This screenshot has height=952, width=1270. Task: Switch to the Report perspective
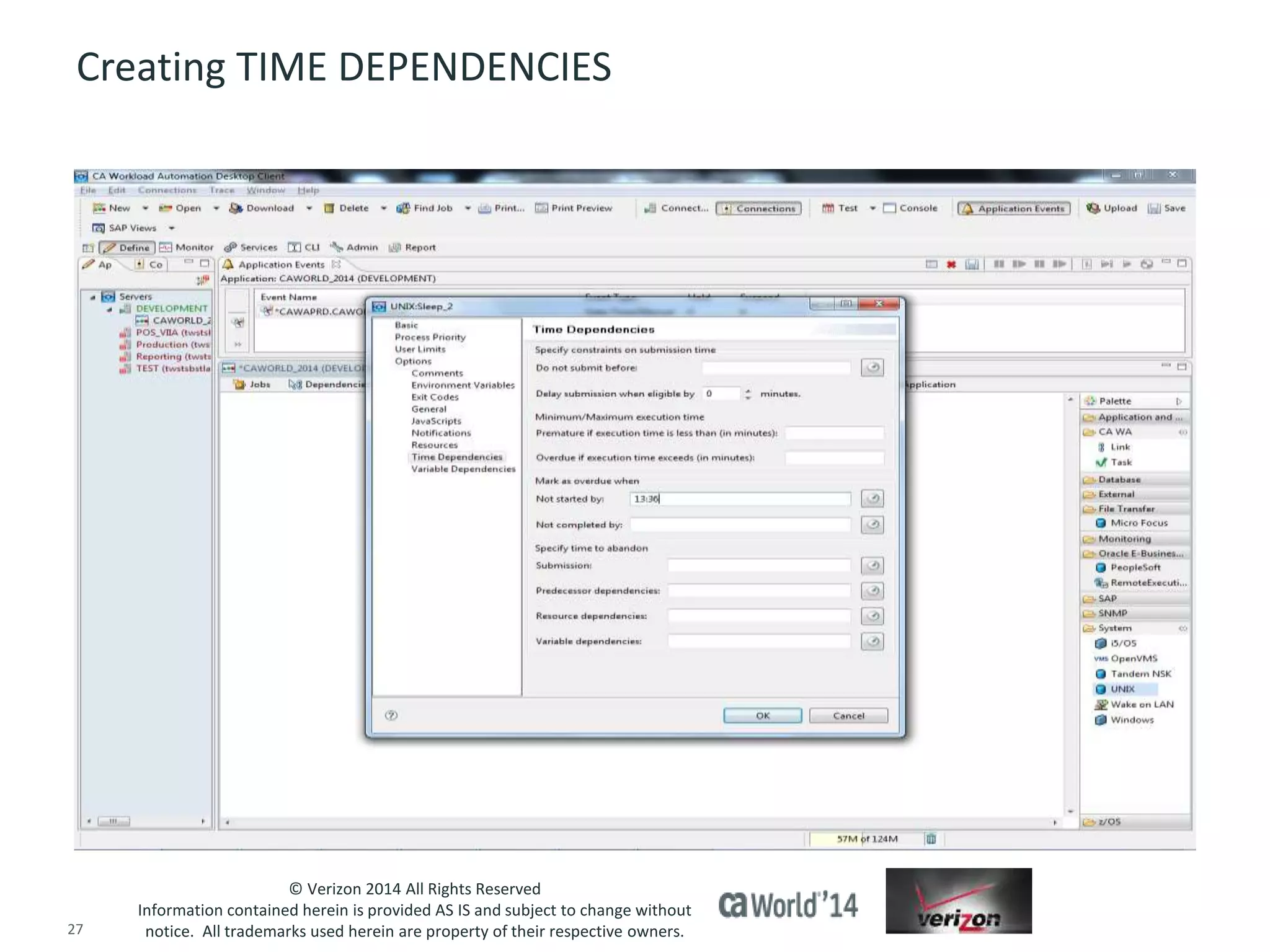[x=412, y=247]
